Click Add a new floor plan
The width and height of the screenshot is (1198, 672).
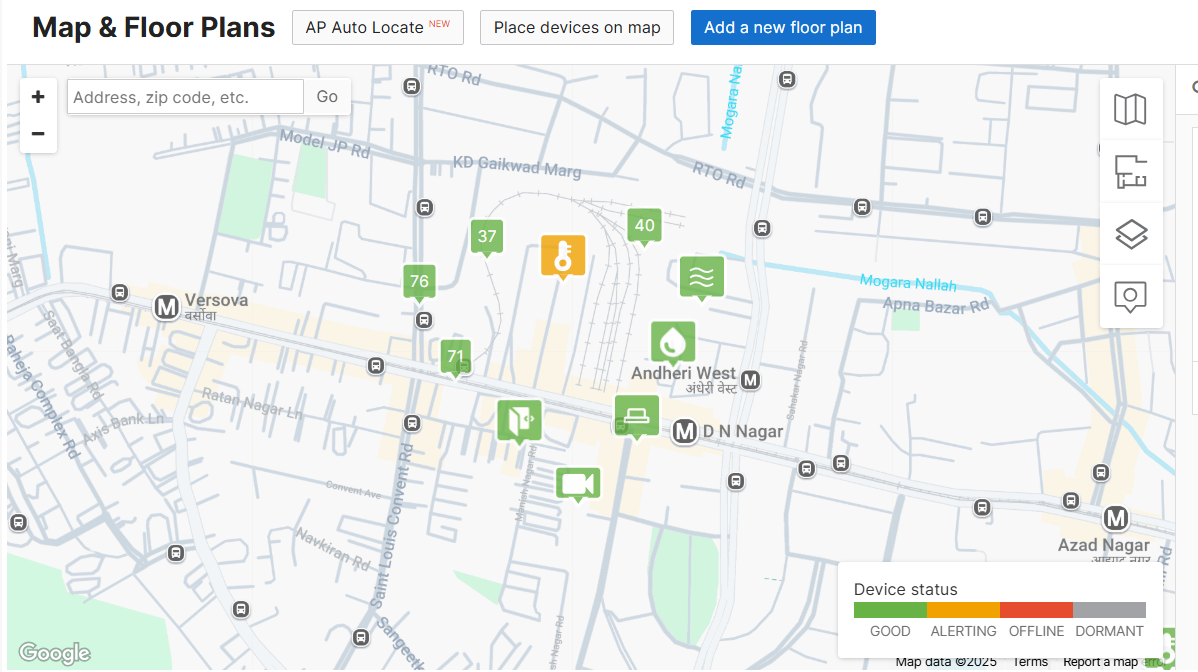point(782,28)
